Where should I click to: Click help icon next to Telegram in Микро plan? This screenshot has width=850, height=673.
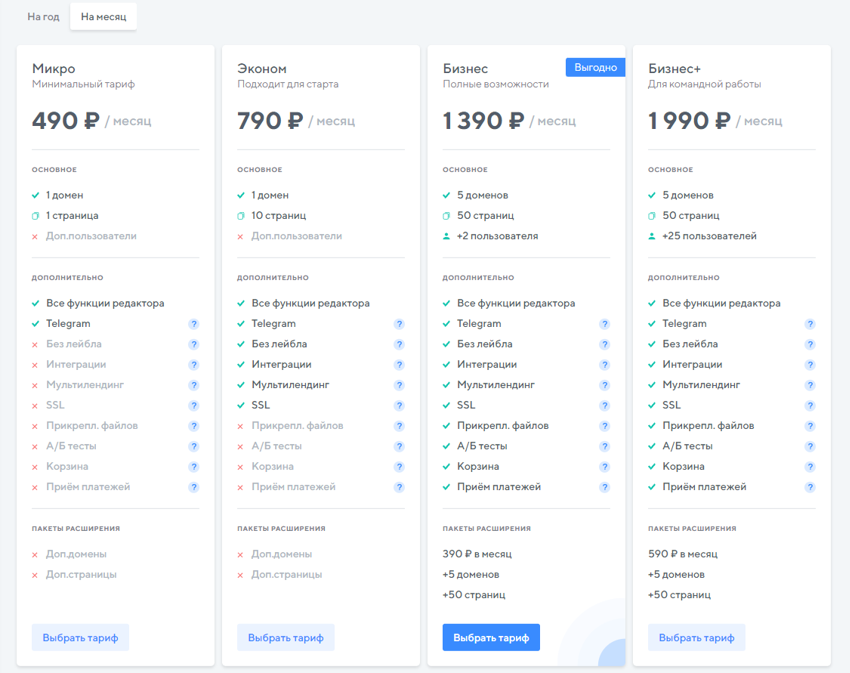click(x=194, y=324)
